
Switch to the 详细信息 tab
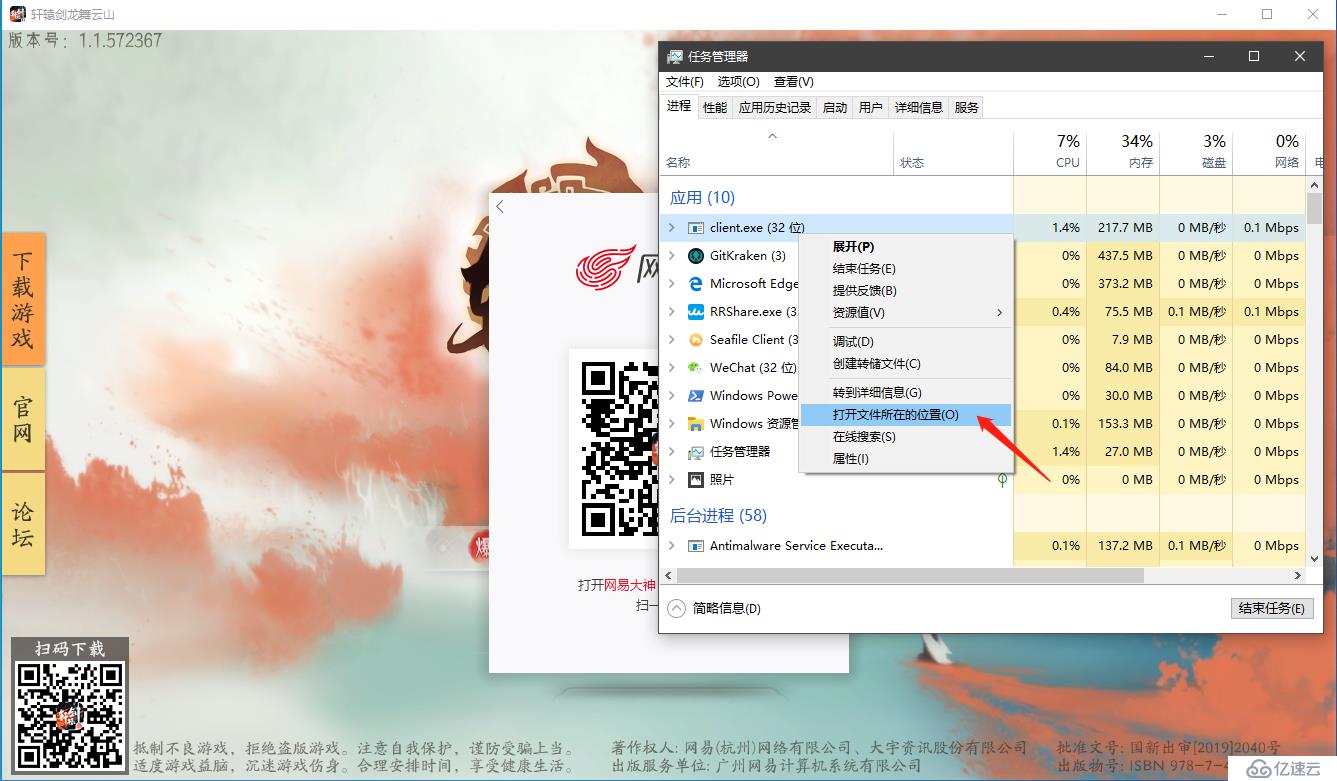[919, 107]
